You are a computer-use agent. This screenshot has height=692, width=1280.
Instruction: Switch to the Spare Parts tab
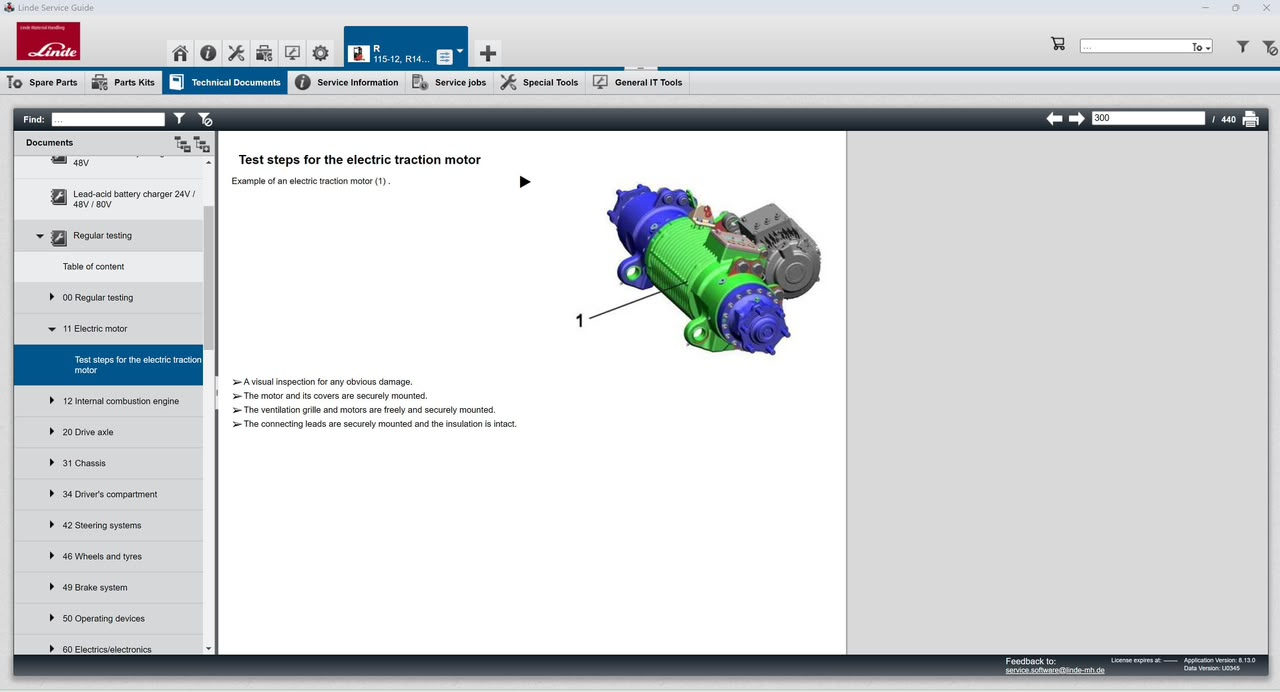click(43, 83)
